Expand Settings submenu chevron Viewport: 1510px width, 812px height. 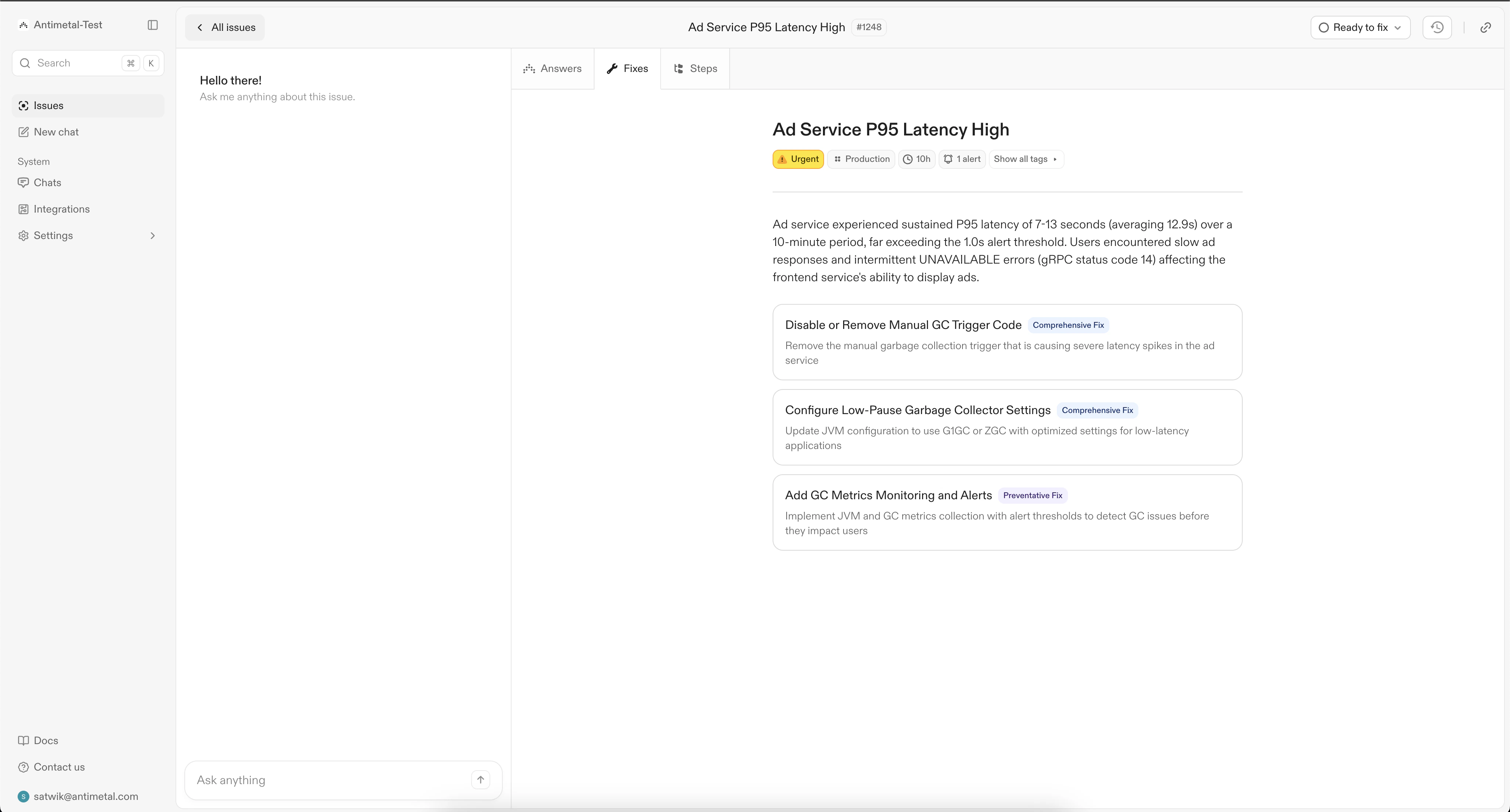tap(152, 236)
